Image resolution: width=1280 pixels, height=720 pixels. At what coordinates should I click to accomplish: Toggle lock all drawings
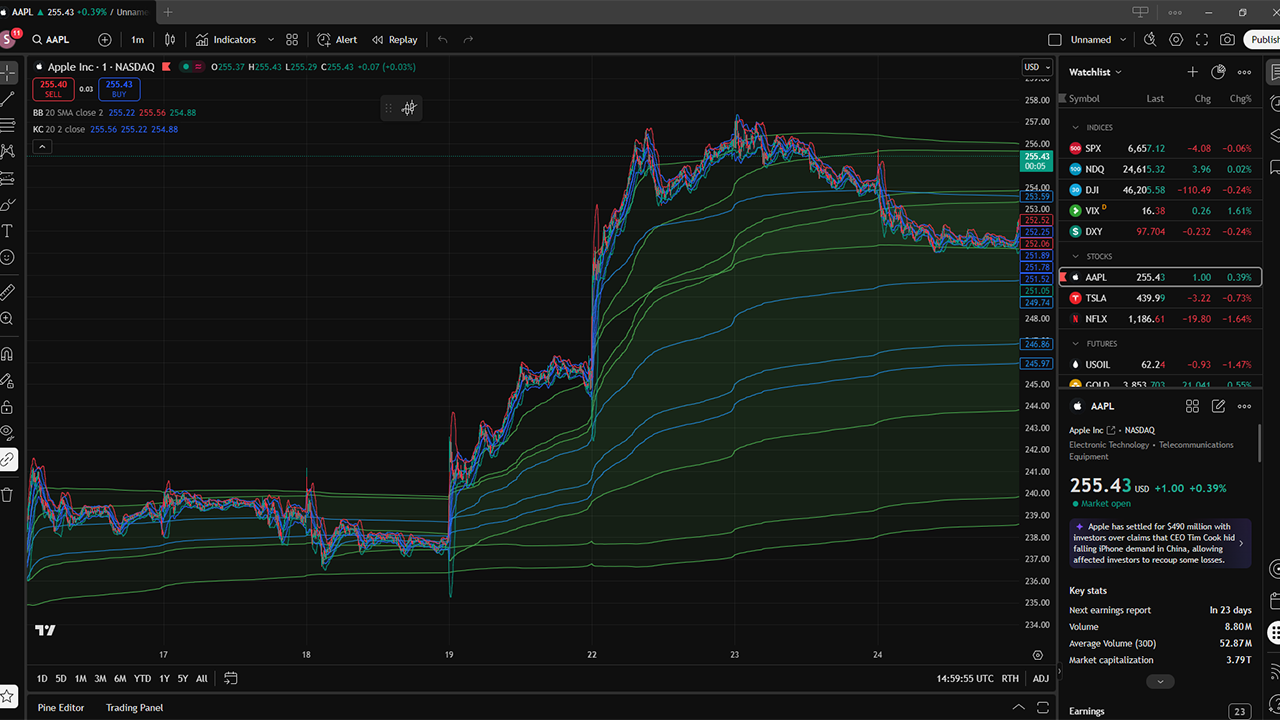click(x=7, y=407)
